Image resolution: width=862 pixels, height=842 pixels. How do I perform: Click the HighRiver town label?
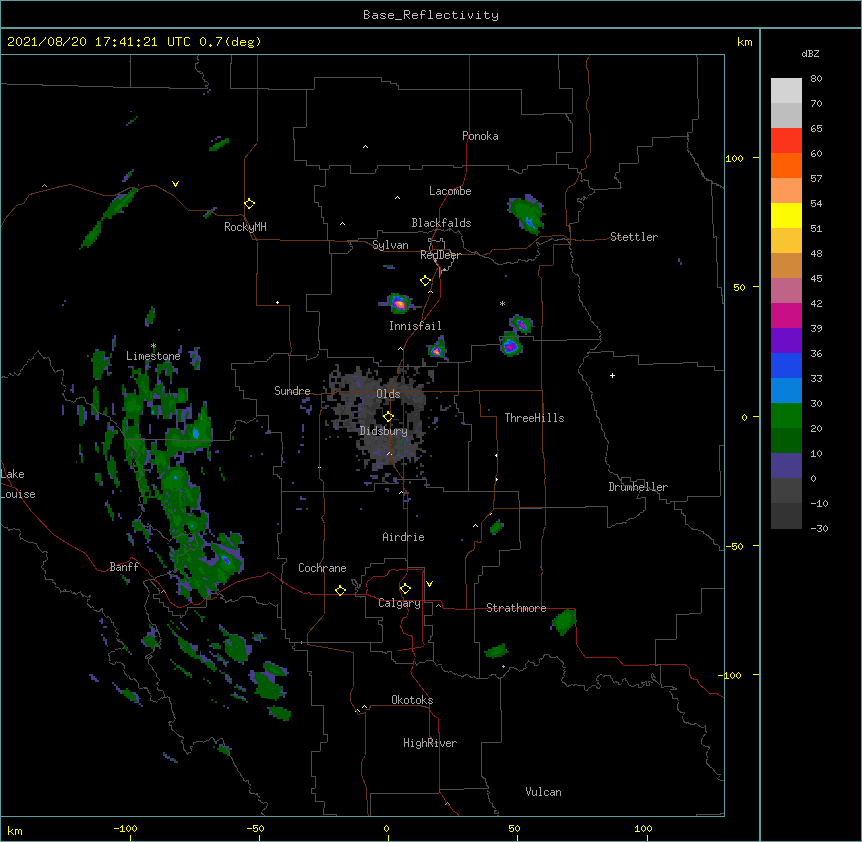point(430,743)
